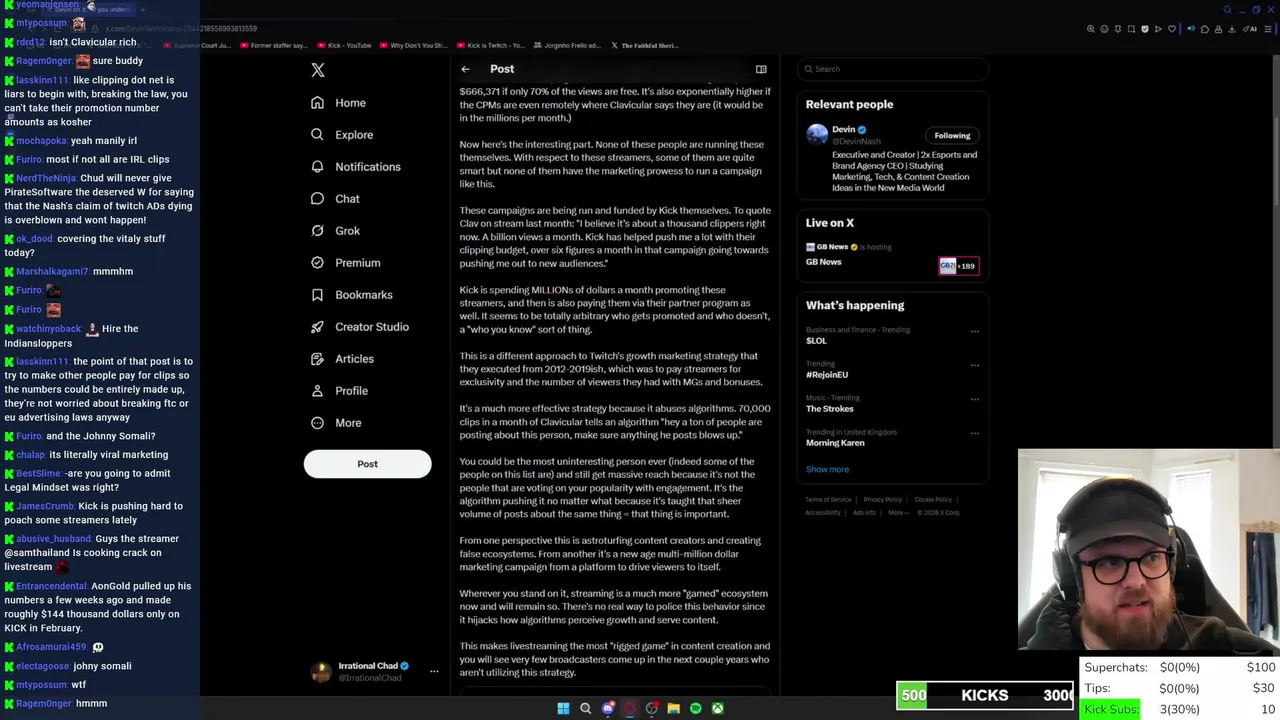Click the browser address bar URL
The width and height of the screenshot is (1280, 720).
pyautogui.click(x=180, y=28)
